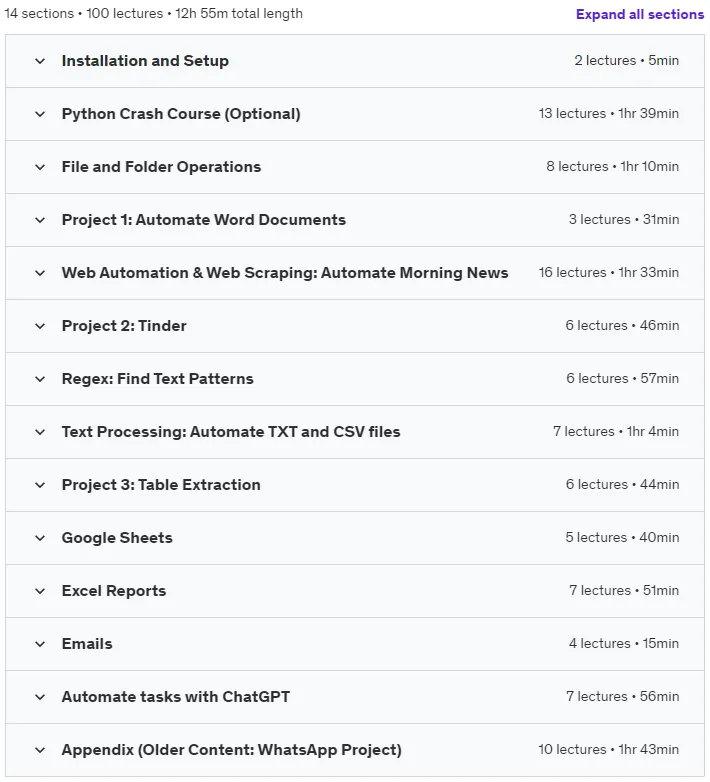
Task: Click the 10 lectures 1hr 43min label
Action: coord(609,750)
